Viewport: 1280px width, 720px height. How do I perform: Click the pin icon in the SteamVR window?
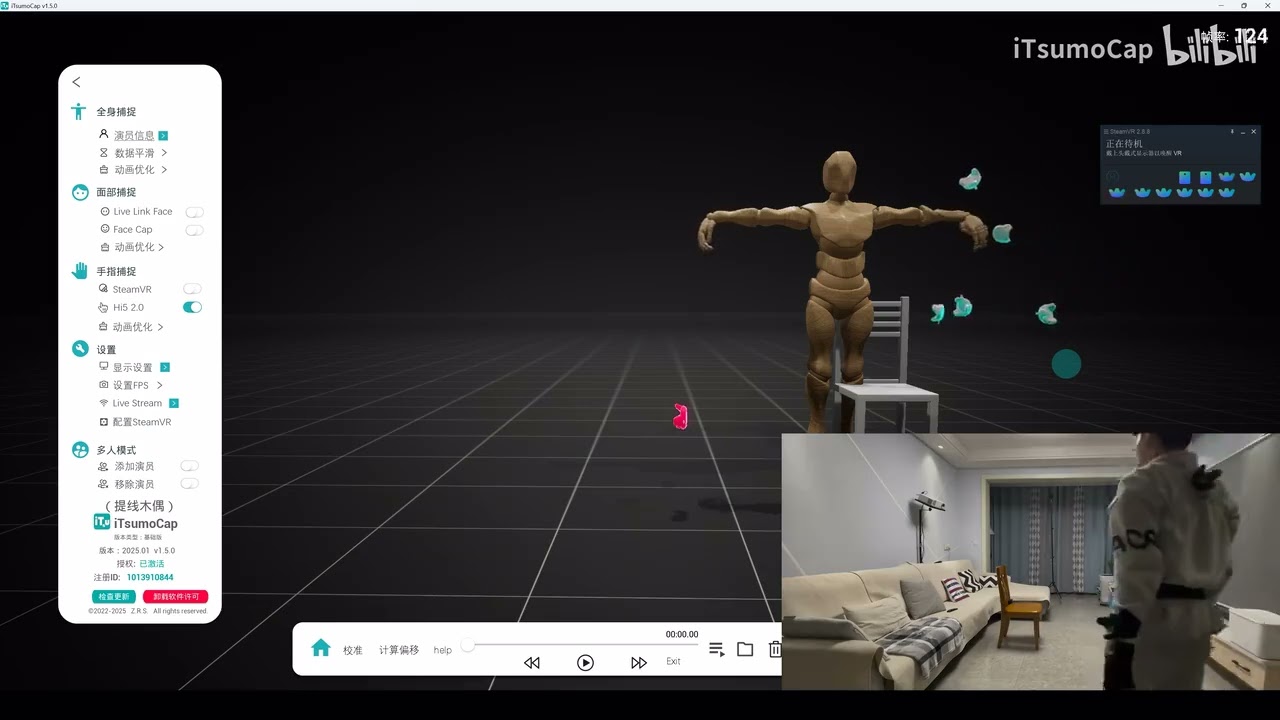pyautogui.click(x=1232, y=131)
